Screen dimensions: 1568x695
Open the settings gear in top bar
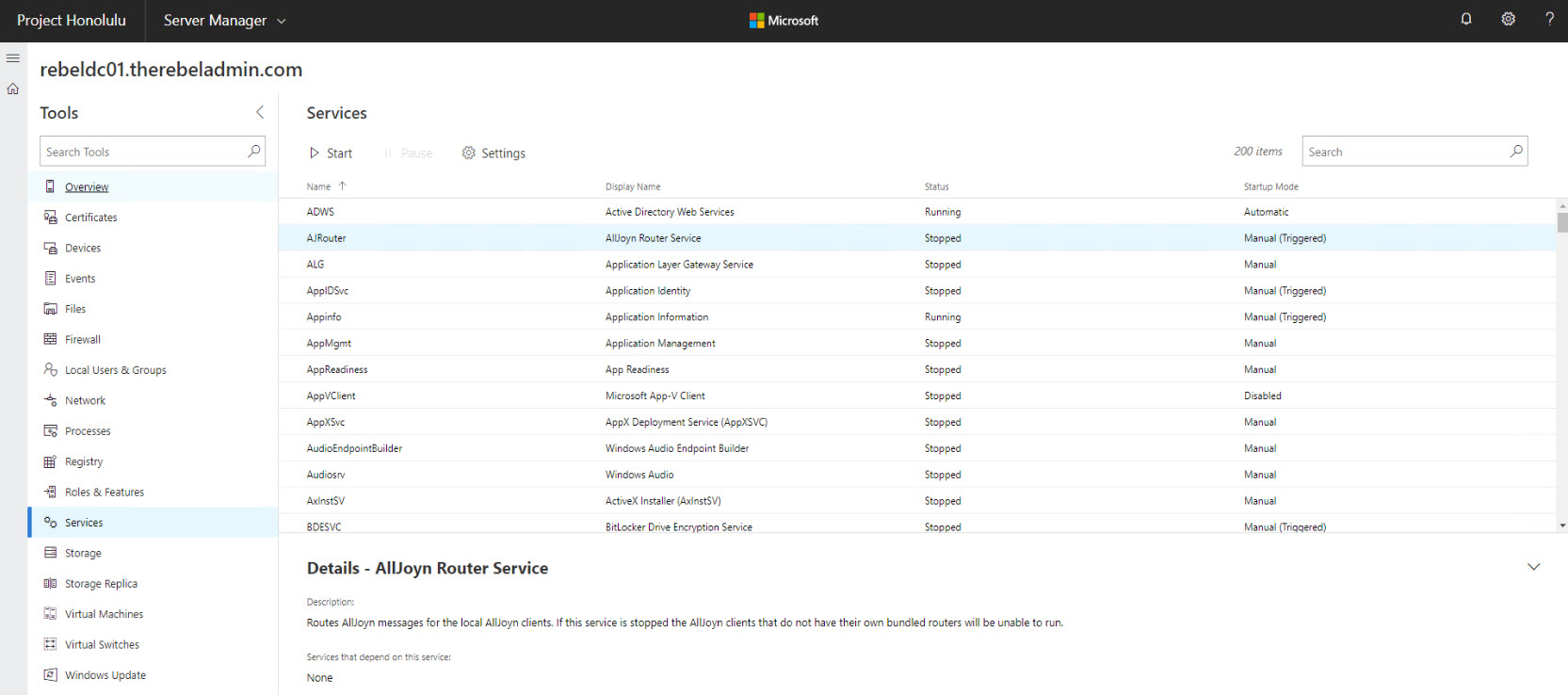click(1508, 19)
